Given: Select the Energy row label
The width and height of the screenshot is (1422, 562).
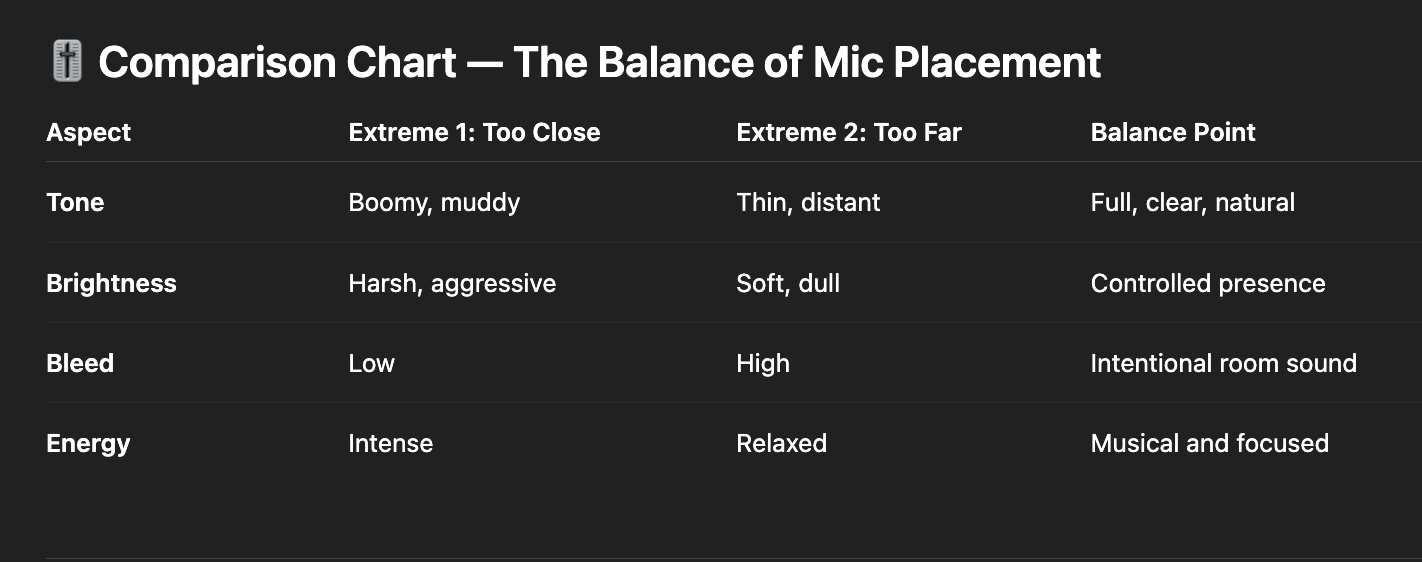Looking at the screenshot, I should click(88, 443).
